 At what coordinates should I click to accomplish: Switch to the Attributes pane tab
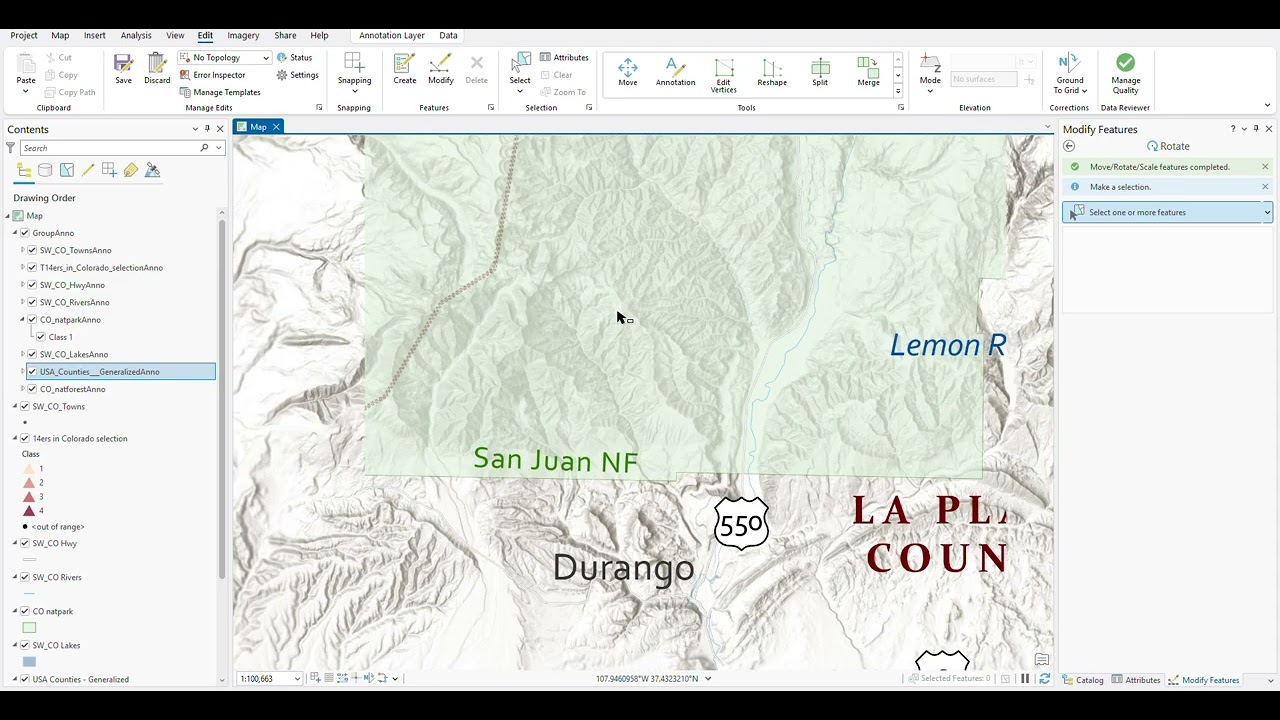pyautogui.click(x=1137, y=680)
